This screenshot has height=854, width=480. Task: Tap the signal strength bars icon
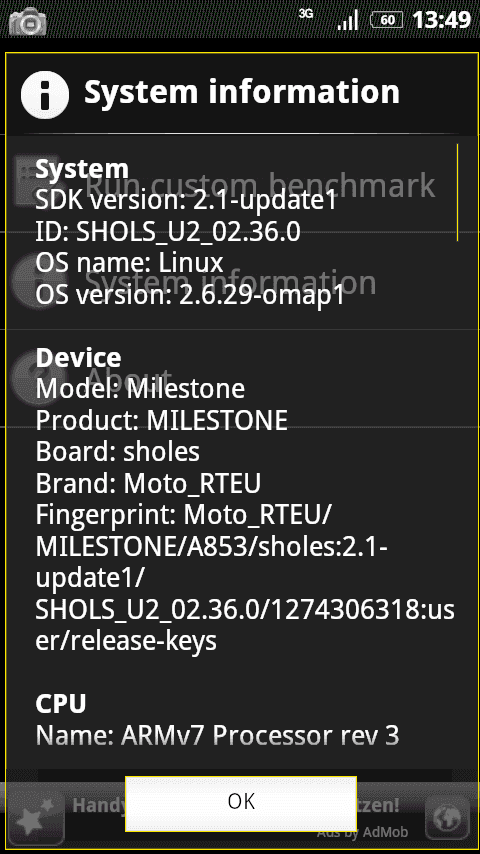(347, 21)
